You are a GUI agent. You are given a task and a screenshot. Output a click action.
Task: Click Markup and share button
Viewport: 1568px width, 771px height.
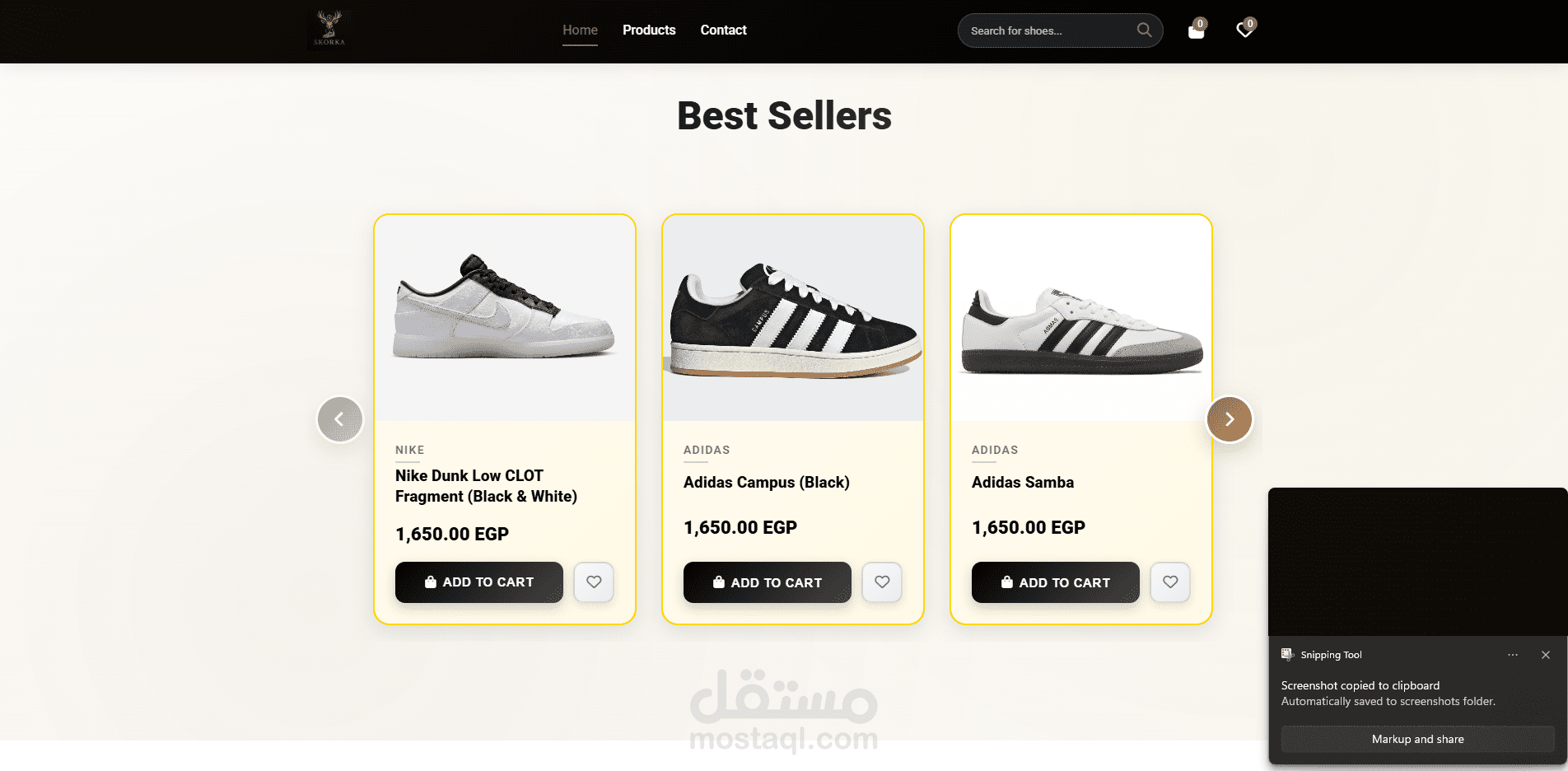coord(1417,739)
